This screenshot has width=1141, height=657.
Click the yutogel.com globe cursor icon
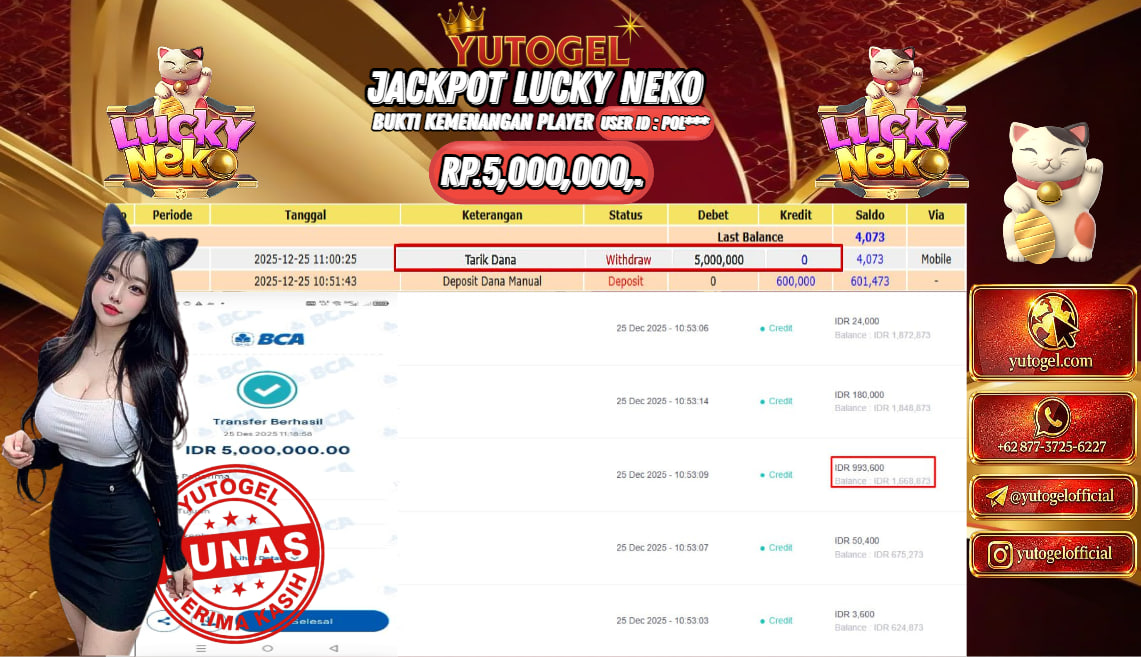pyautogui.click(x=1052, y=321)
